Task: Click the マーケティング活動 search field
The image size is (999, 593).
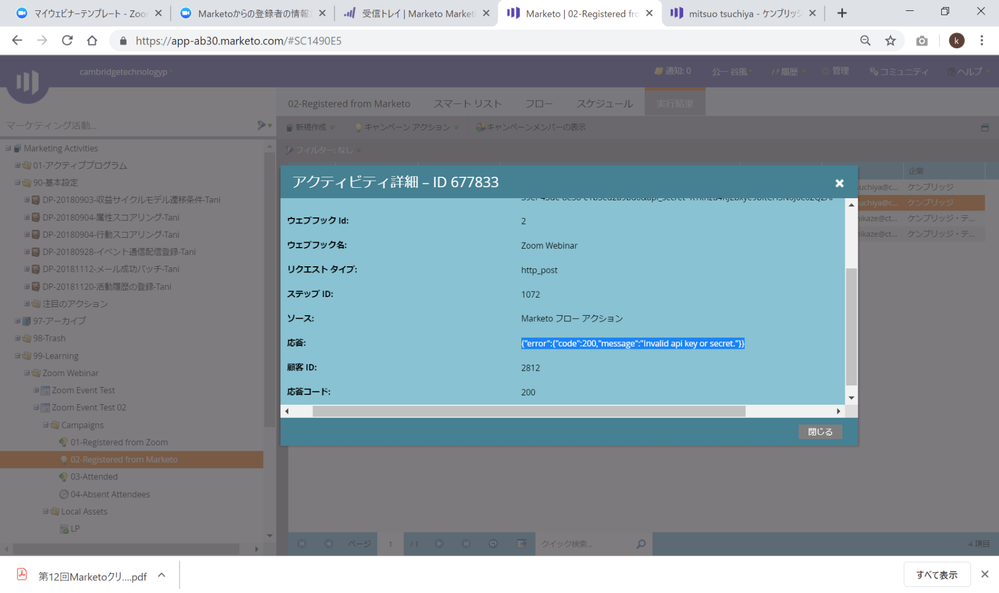Action: pos(127,125)
